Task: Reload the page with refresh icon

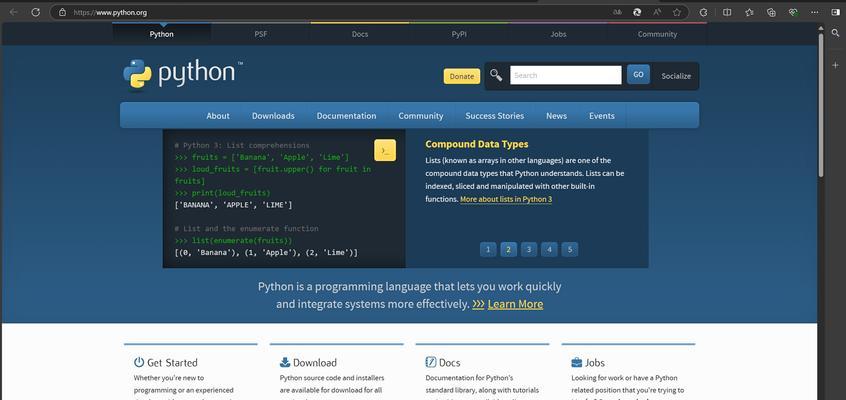Action: [36, 12]
